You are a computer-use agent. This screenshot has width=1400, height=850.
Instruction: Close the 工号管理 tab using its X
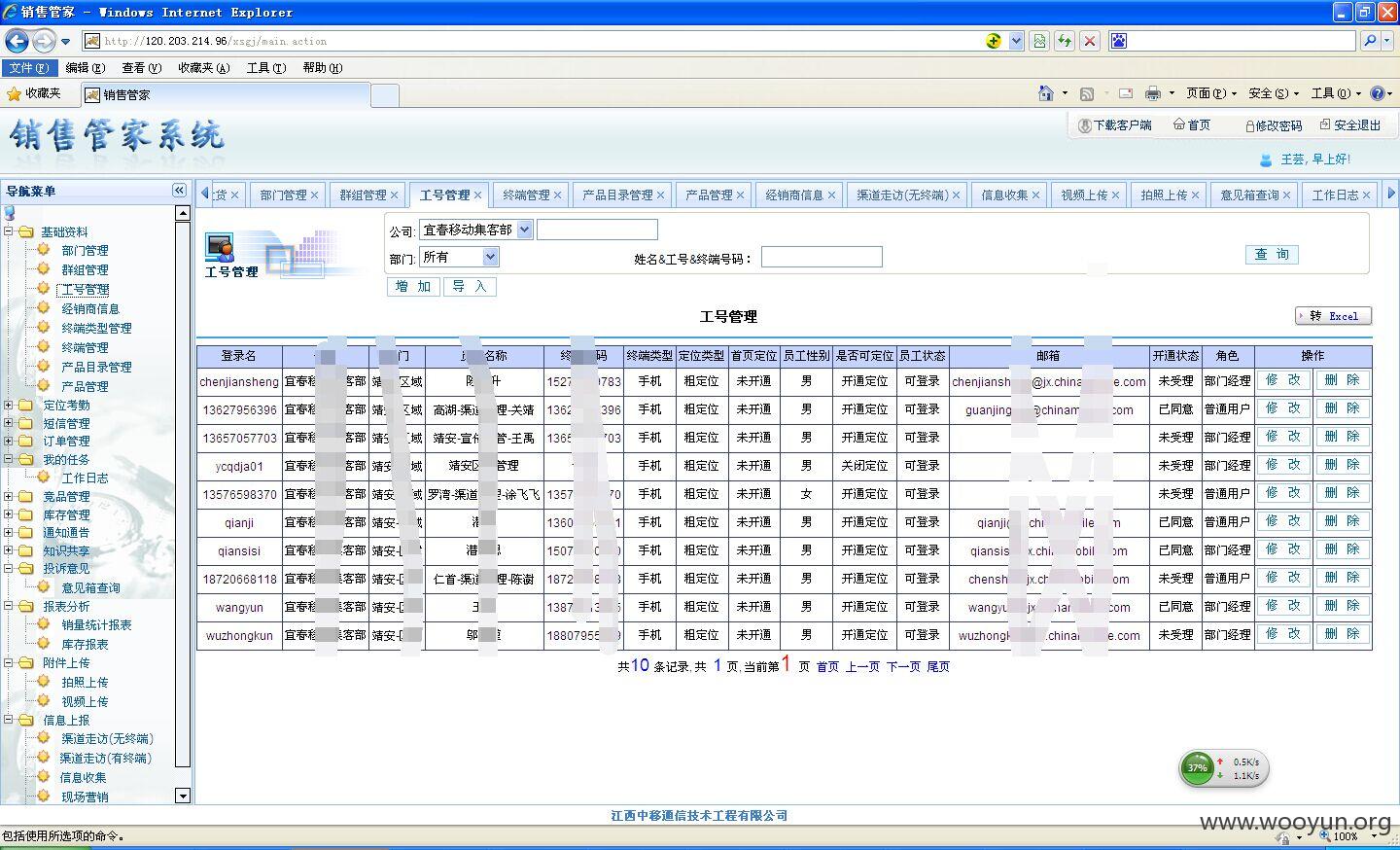[x=477, y=195]
